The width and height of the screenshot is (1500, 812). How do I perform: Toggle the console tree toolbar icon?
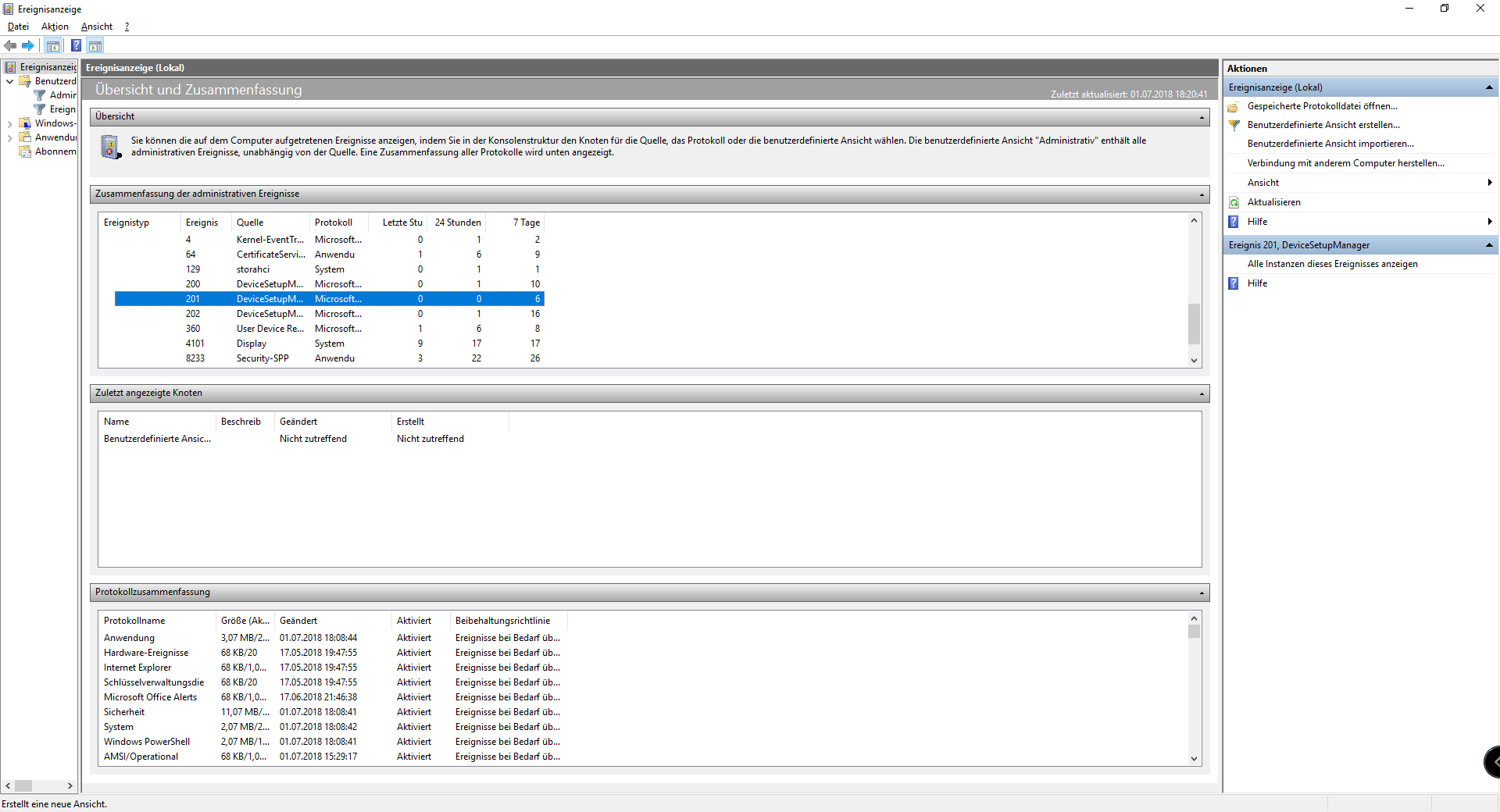(53, 45)
